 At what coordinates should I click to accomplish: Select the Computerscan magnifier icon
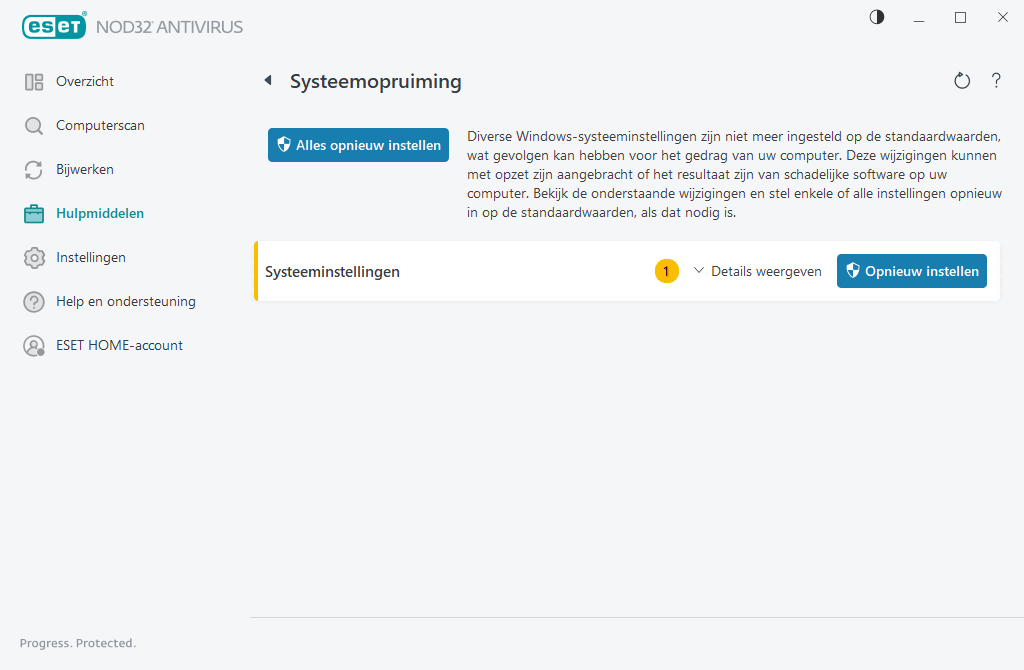click(33, 125)
